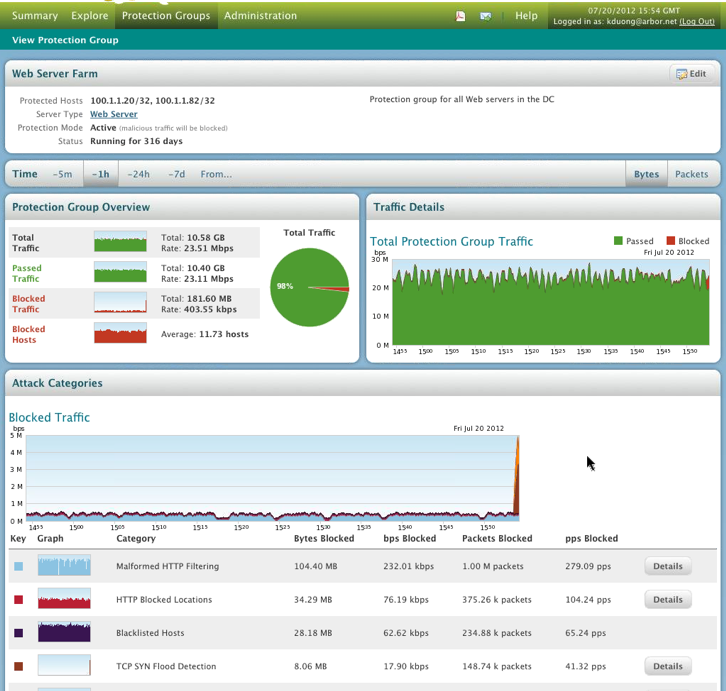Select the Bytes unit toggle

click(646, 174)
